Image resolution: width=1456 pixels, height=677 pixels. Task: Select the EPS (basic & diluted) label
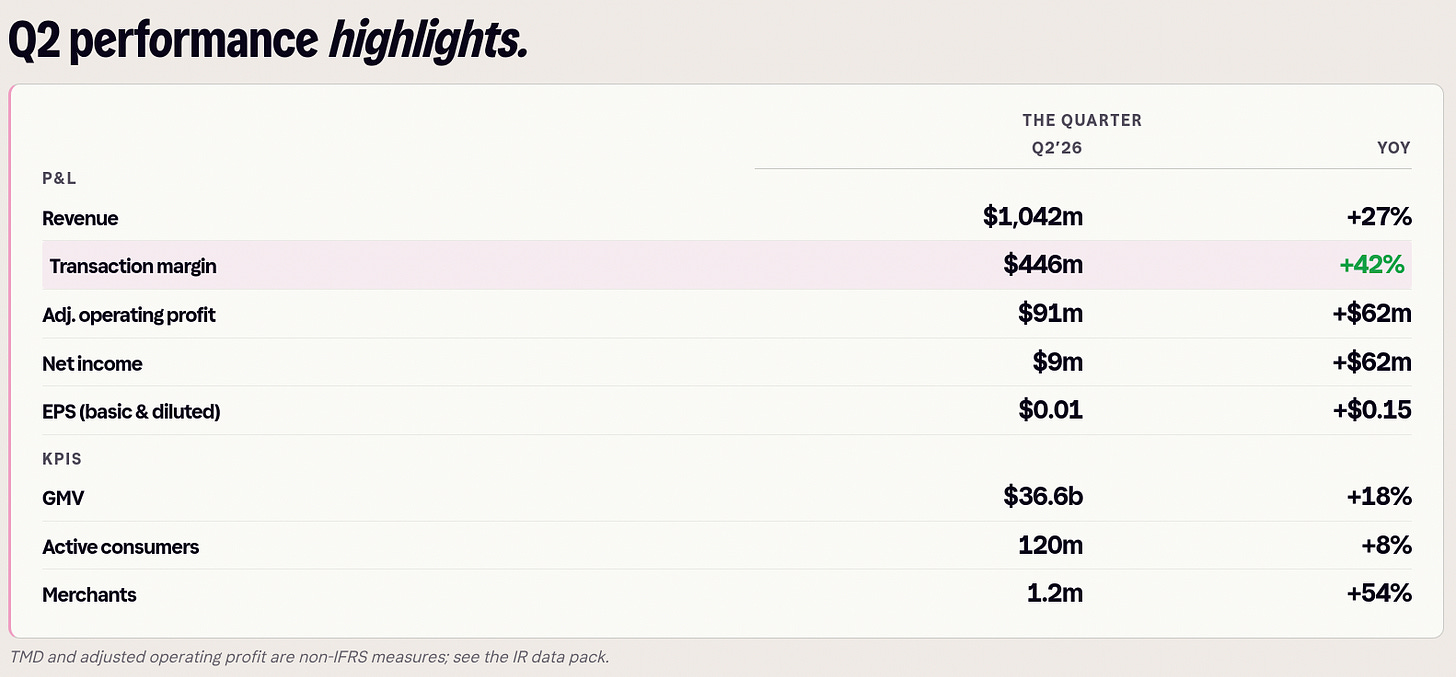click(131, 411)
